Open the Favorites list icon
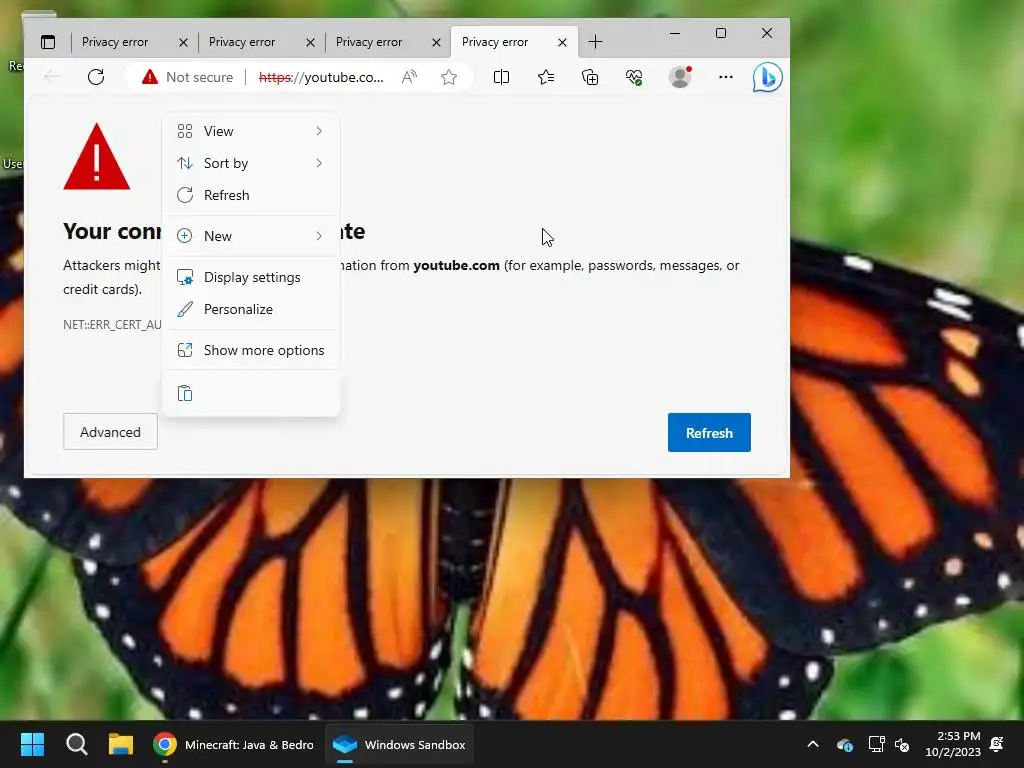This screenshot has width=1024, height=768. pyautogui.click(x=546, y=77)
